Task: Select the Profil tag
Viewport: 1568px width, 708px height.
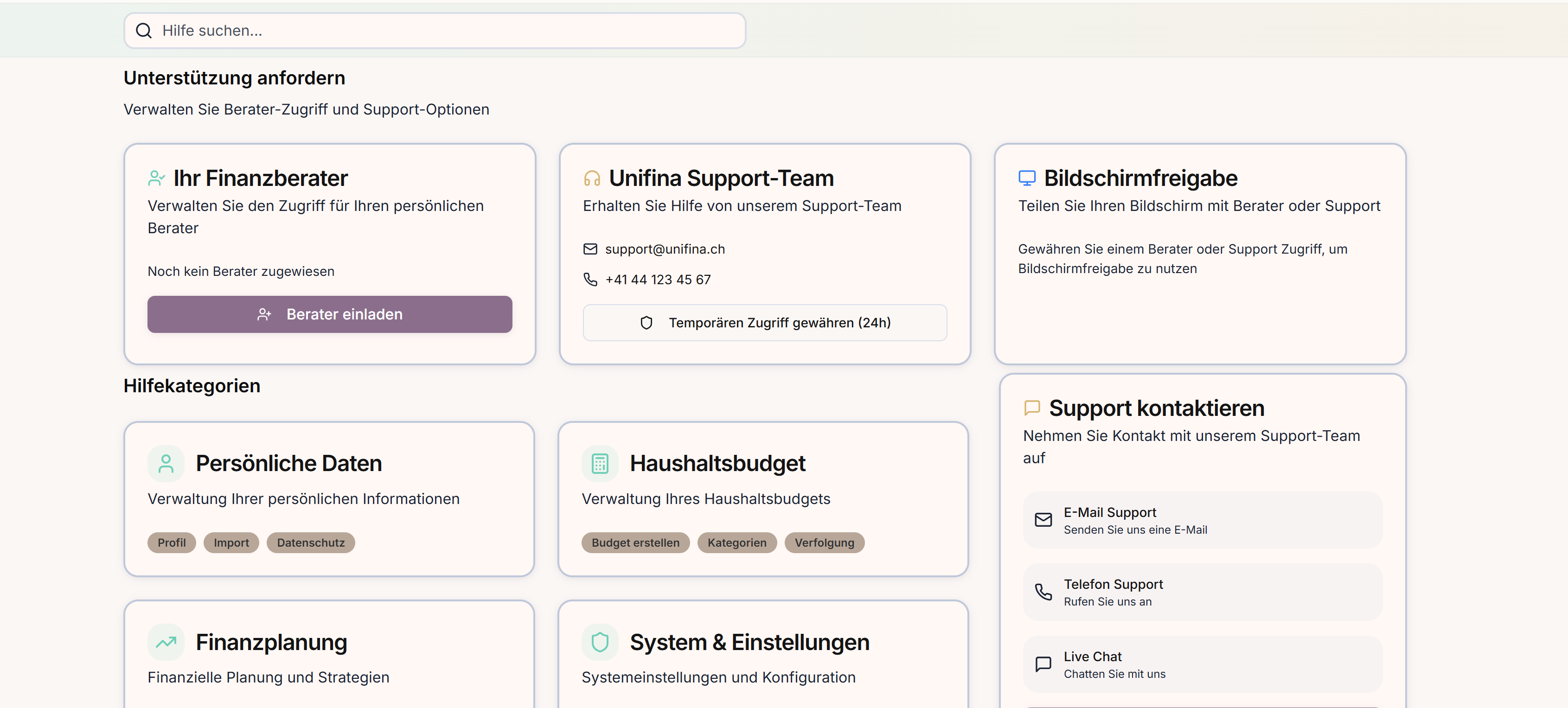Action: tap(172, 542)
